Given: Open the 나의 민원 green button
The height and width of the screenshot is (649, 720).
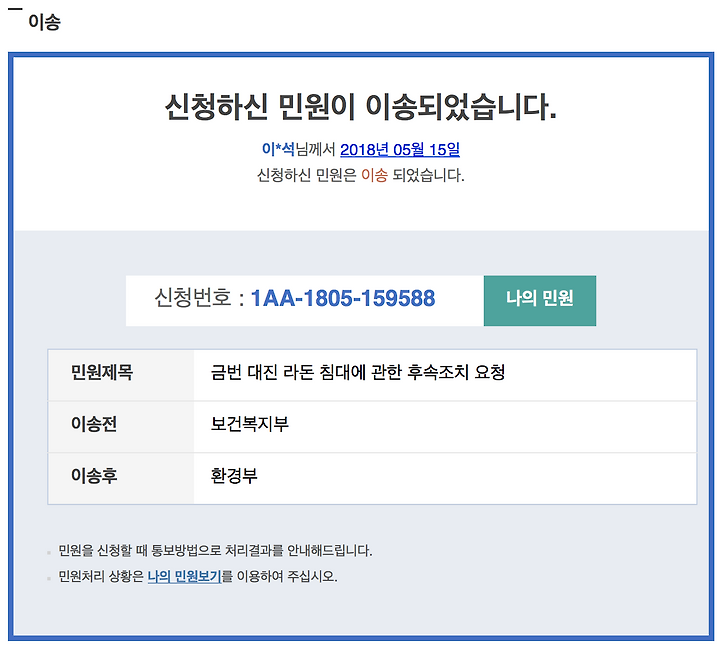Looking at the screenshot, I should [540, 301].
